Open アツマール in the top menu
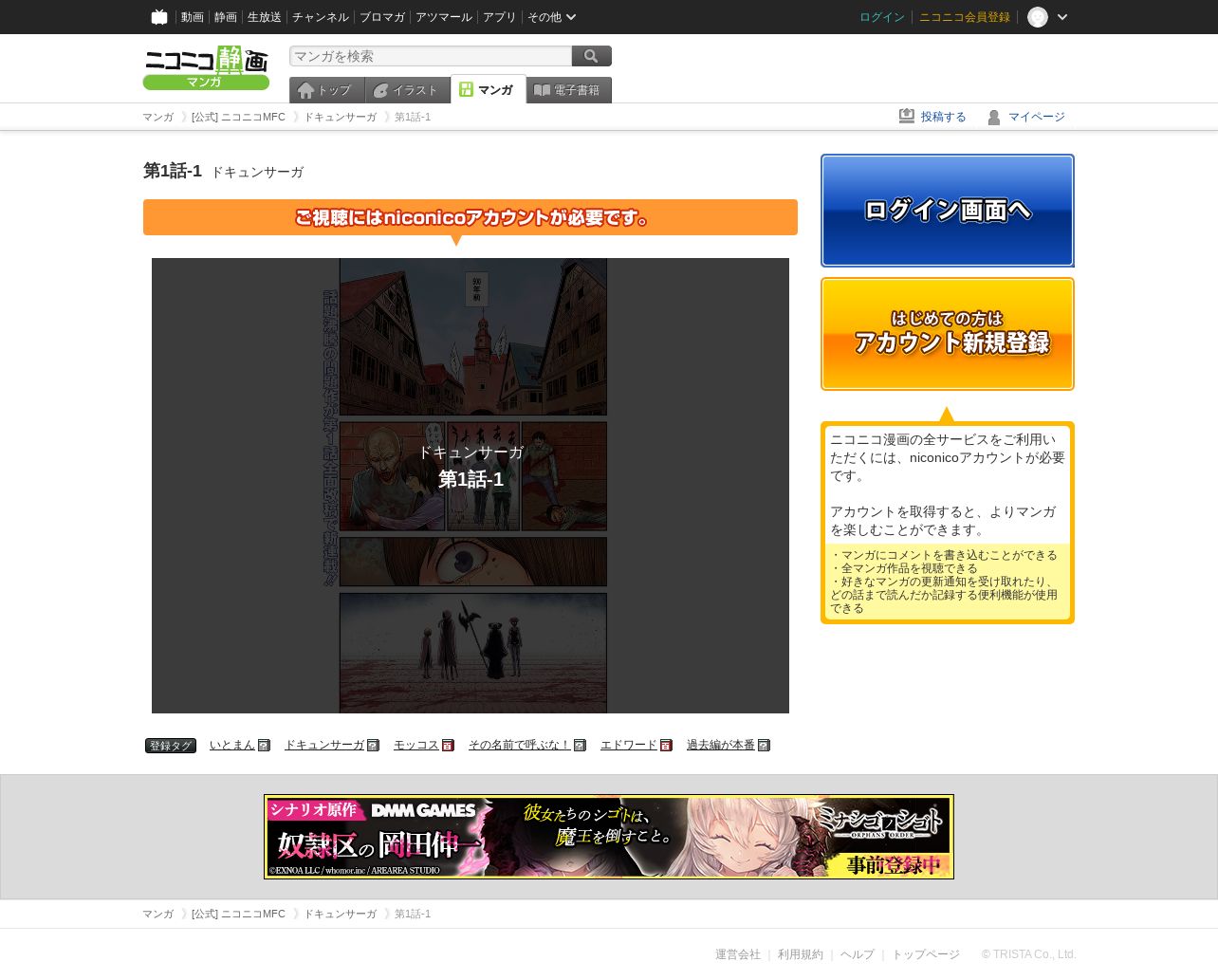 [444, 17]
